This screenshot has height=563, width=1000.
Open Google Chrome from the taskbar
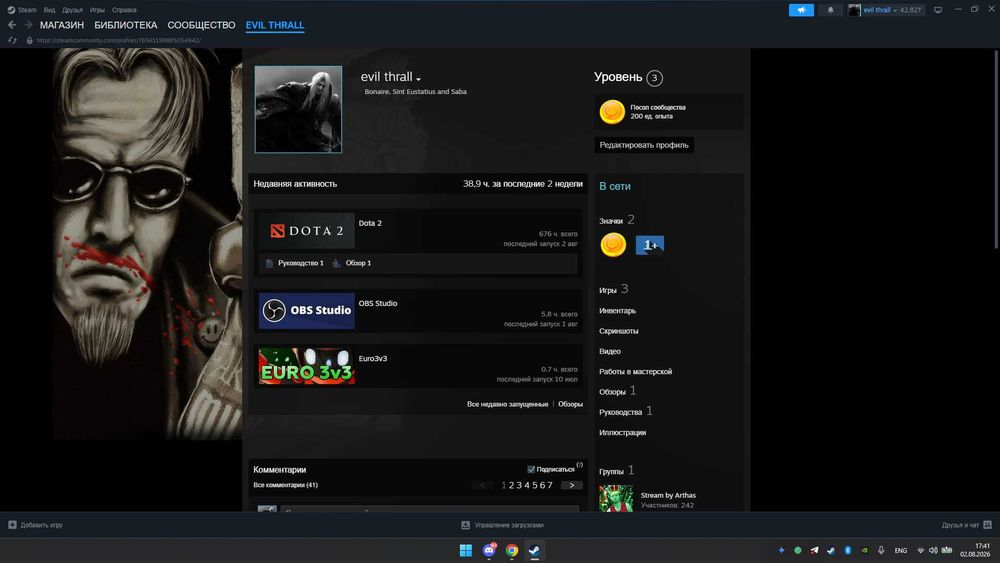[x=511, y=550]
